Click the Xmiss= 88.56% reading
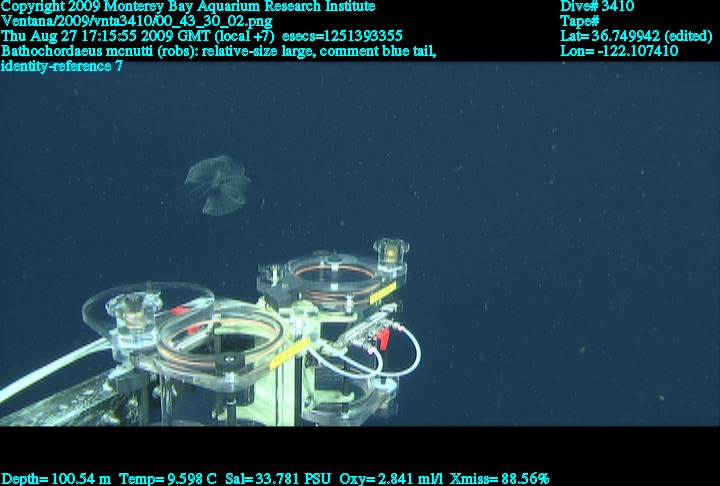Screen dimensions: 720x486 click(x=500, y=479)
